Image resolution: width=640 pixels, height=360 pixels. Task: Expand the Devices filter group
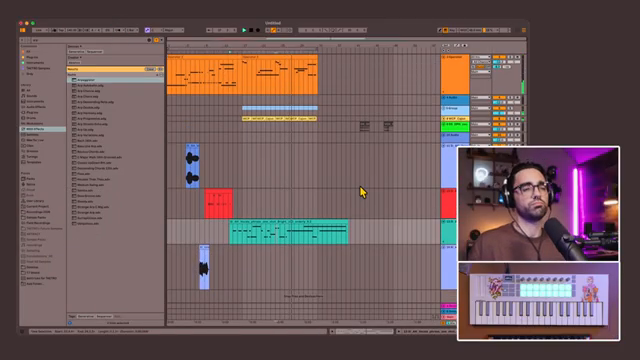[x=75, y=46]
